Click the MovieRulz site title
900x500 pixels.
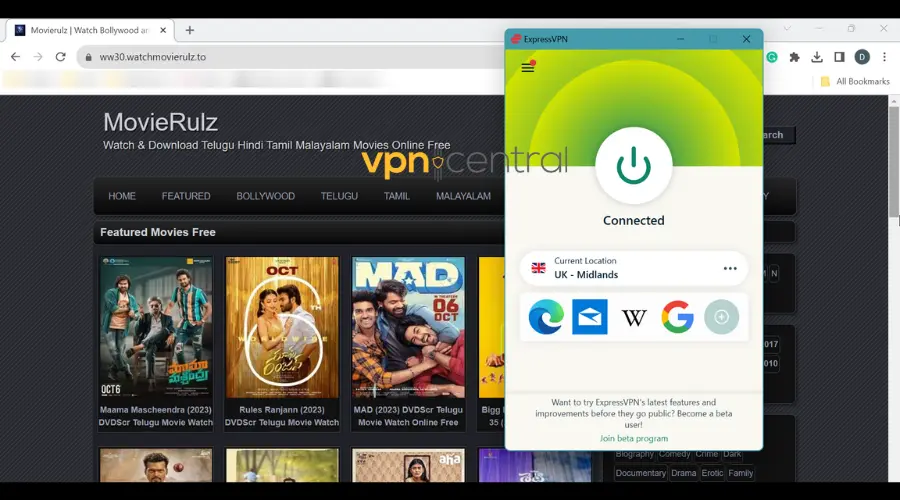160,122
